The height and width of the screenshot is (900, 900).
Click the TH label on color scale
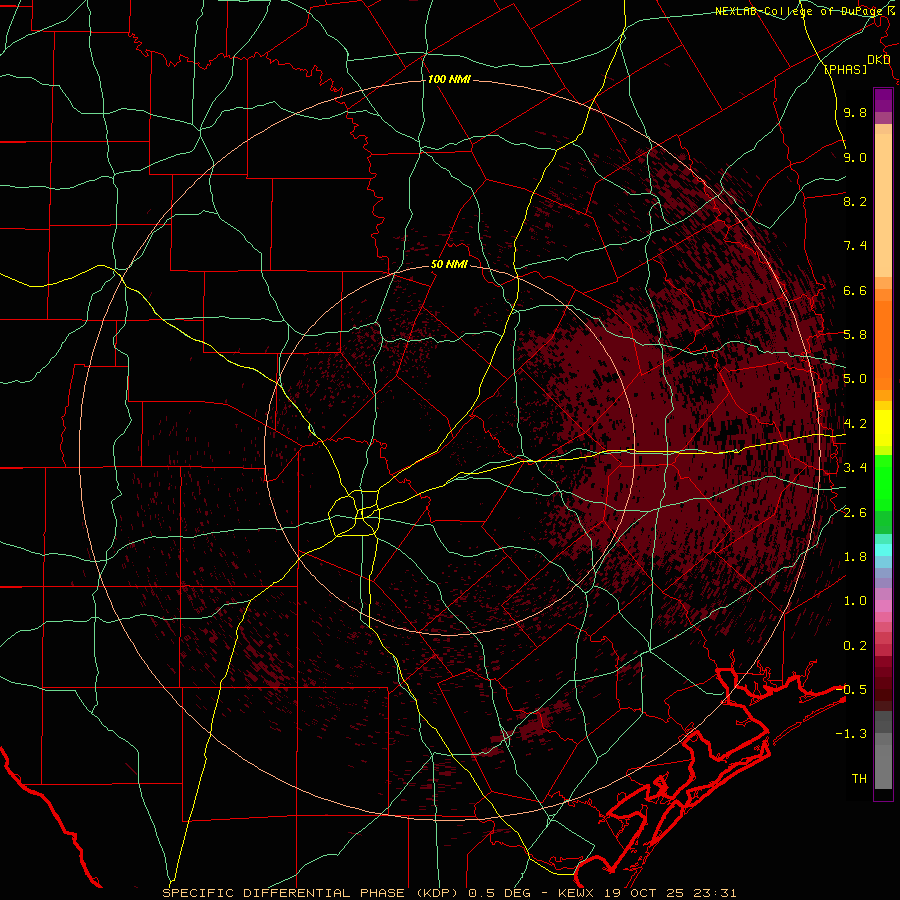pyautogui.click(x=859, y=779)
